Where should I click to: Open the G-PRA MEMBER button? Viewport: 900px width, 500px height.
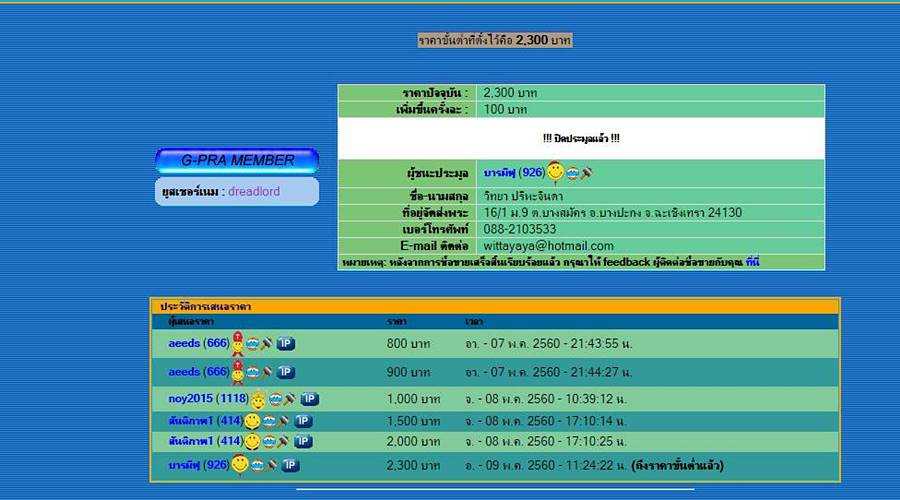click(x=237, y=160)
